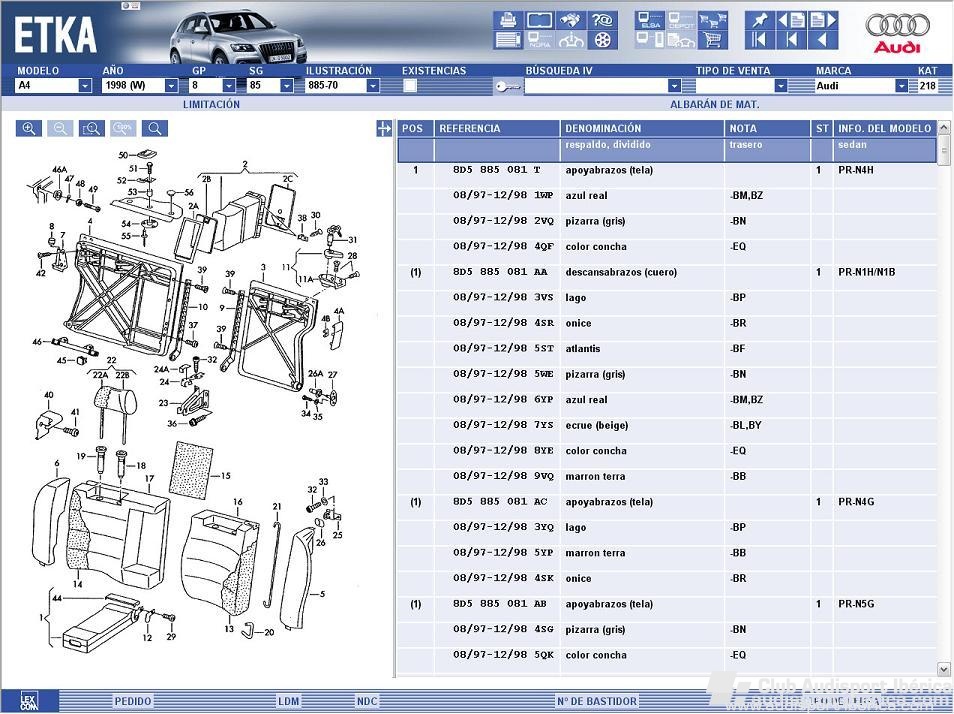Screen dimensions: 954x714
Task: Activate the zoom-to-area magnifier tool
Action: [92, 128]
